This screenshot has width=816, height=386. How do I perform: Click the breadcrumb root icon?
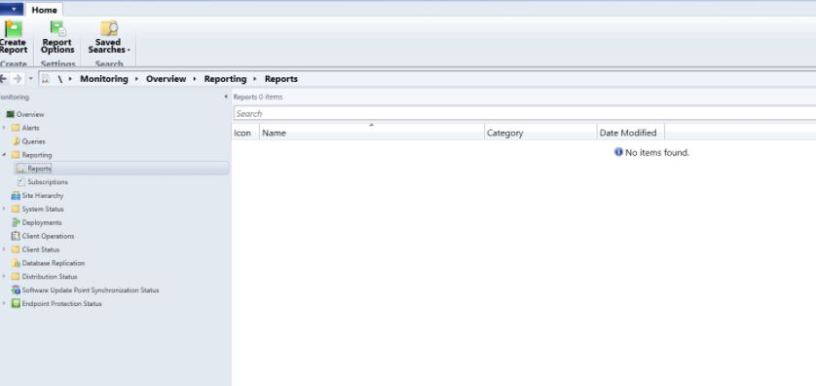(x=46, y=79)
